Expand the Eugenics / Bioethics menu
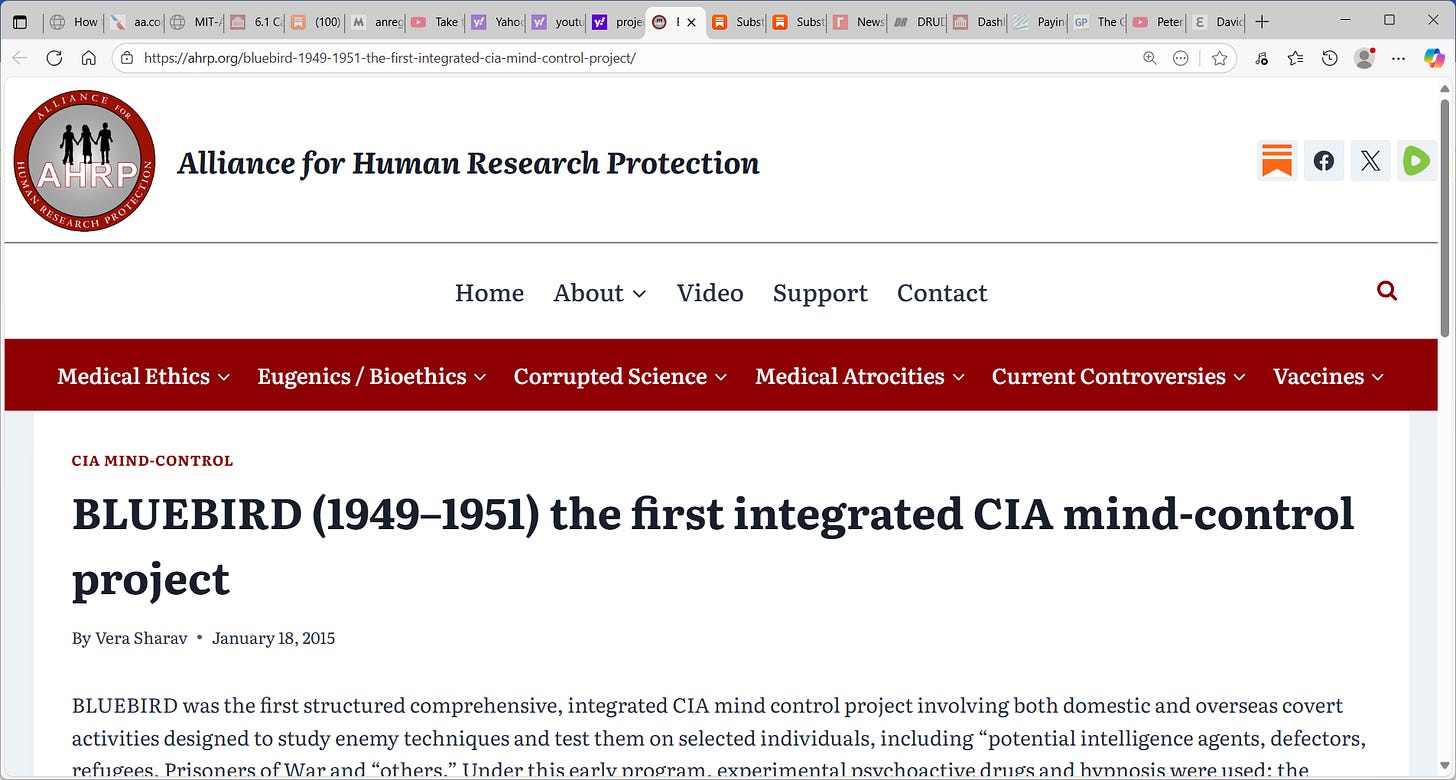 click(x=372, y=376)
